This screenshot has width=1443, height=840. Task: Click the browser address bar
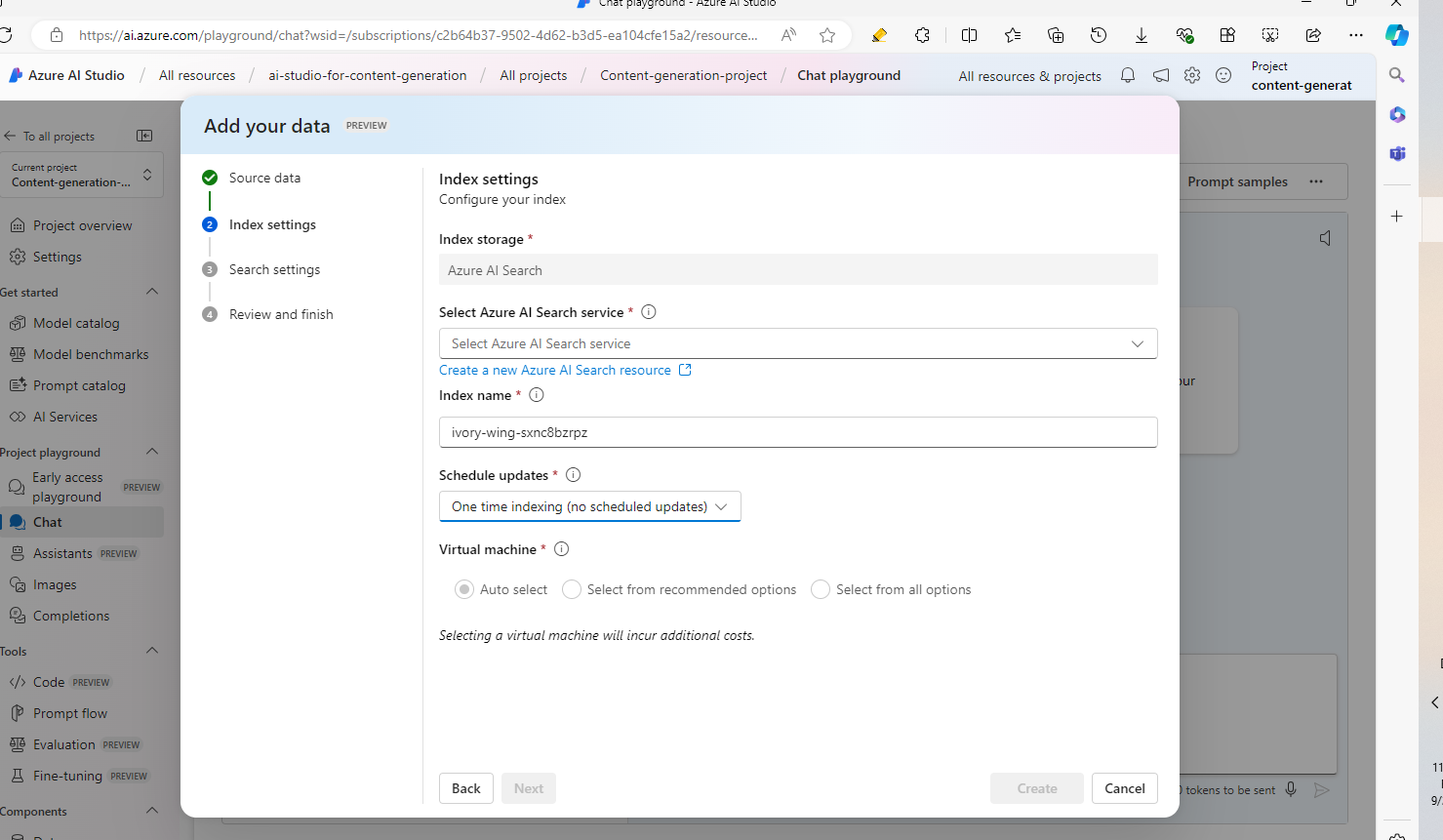tap(418, 35)
